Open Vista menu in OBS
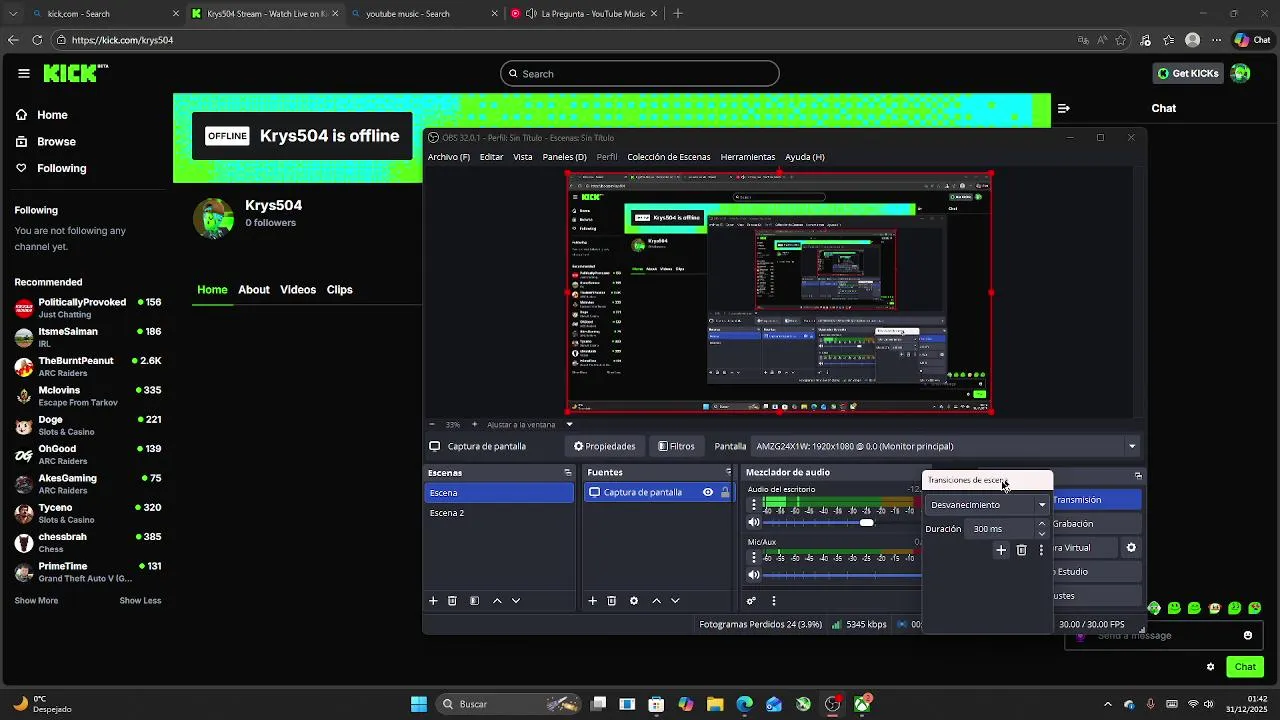This screenshot has height=720, width=1280. click(x=523, y=157)
